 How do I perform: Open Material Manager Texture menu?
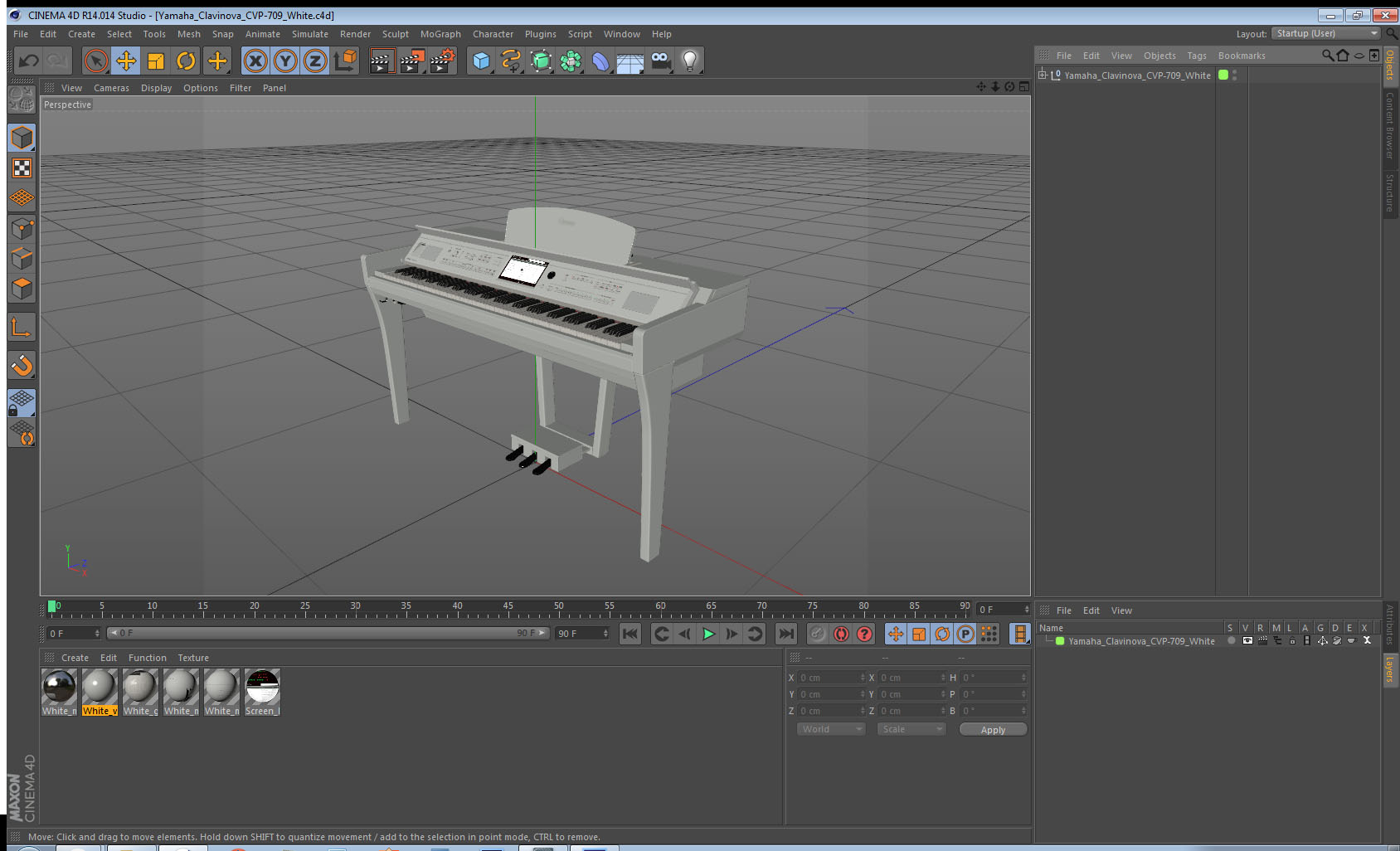[x=193, y=658]
